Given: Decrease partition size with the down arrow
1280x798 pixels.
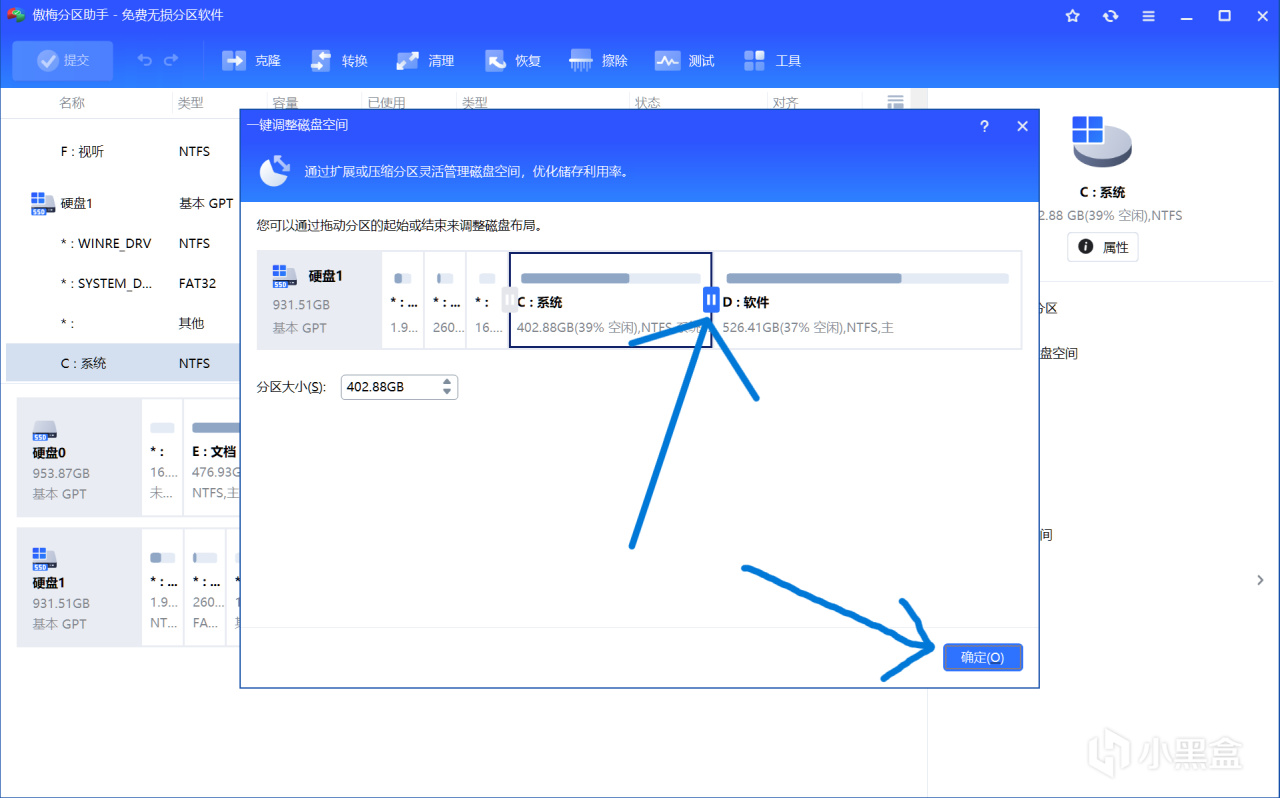Looking at the screenshot, I should click(448, 392).
